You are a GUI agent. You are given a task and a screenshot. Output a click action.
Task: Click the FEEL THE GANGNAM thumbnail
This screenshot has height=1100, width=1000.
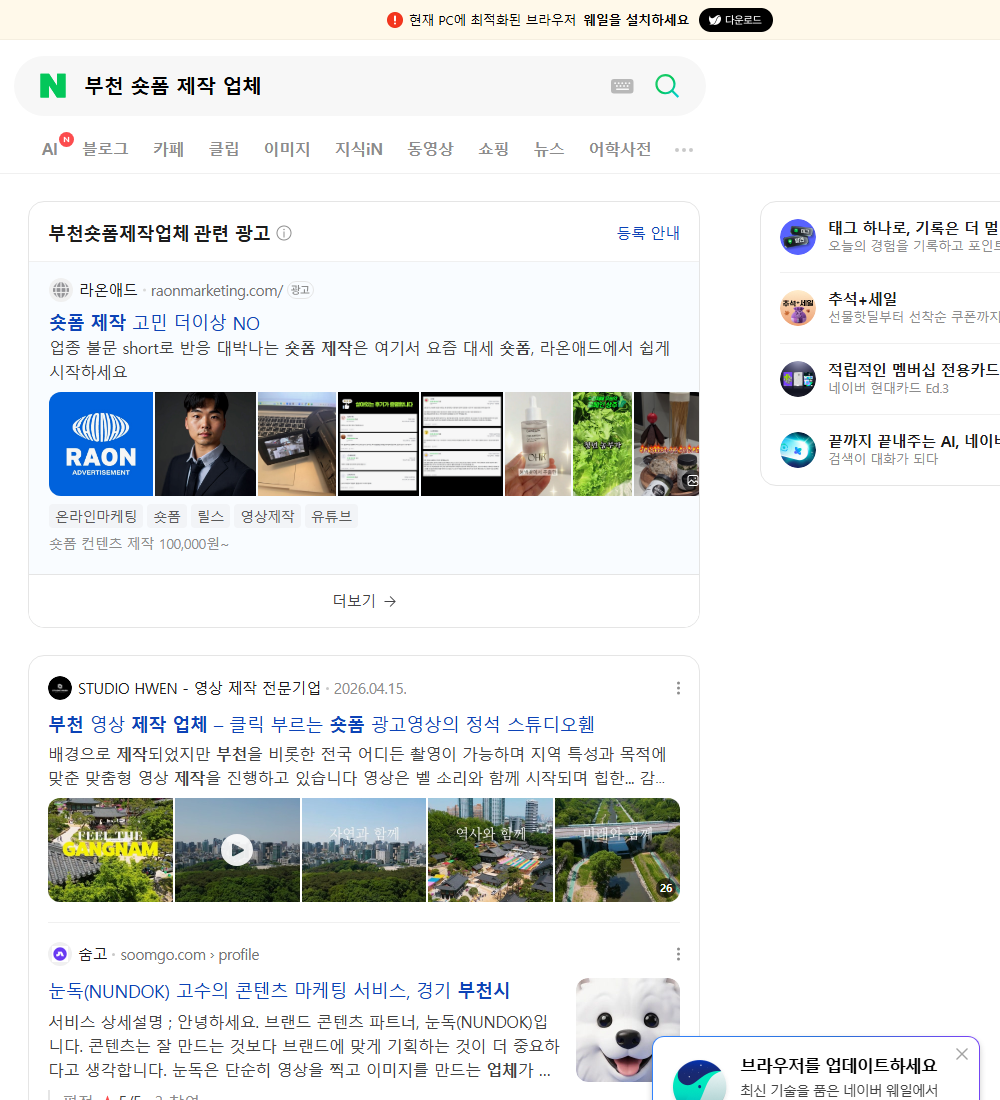[110, 850]
